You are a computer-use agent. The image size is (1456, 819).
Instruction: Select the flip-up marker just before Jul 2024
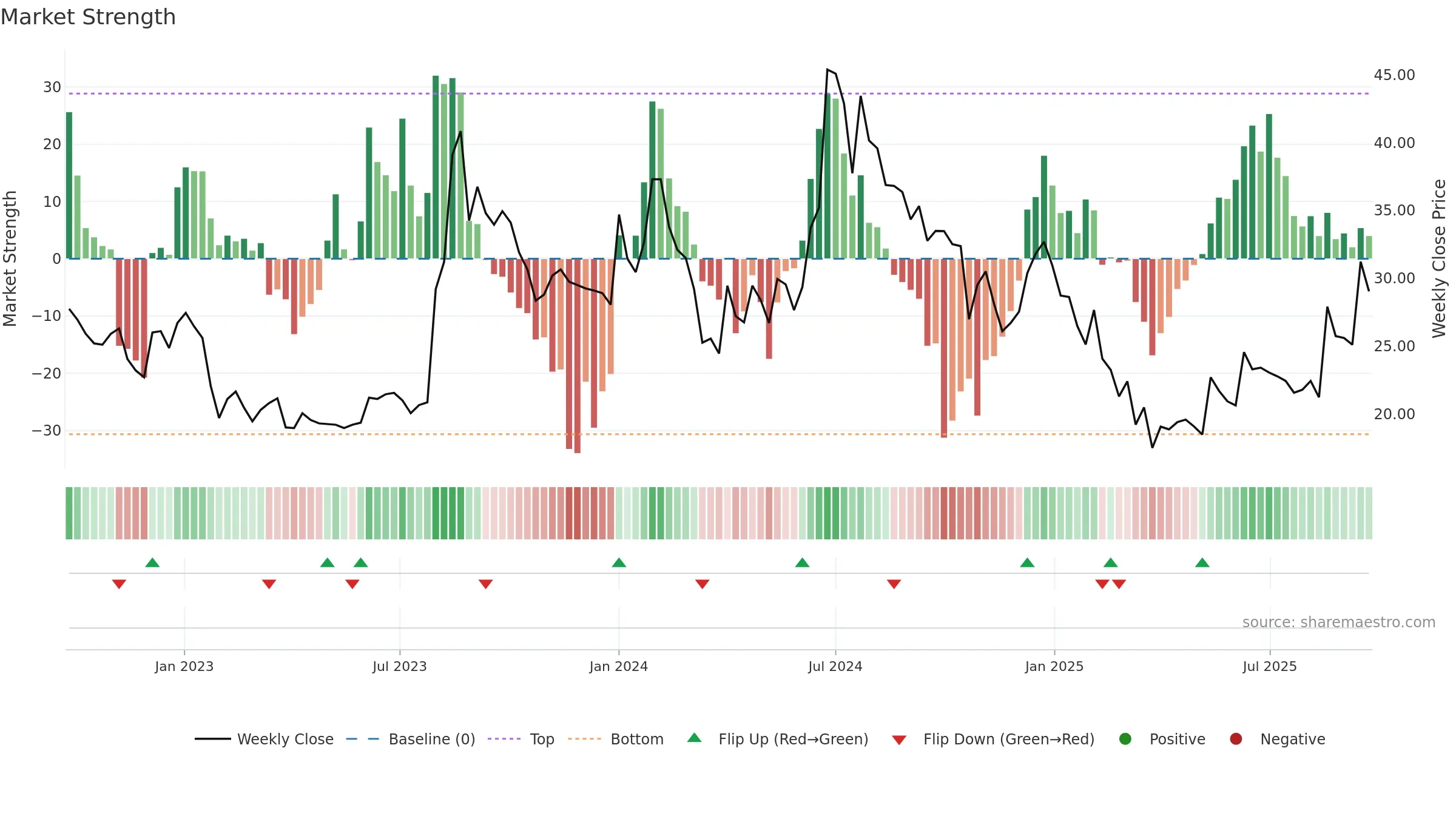coord(802,562)
